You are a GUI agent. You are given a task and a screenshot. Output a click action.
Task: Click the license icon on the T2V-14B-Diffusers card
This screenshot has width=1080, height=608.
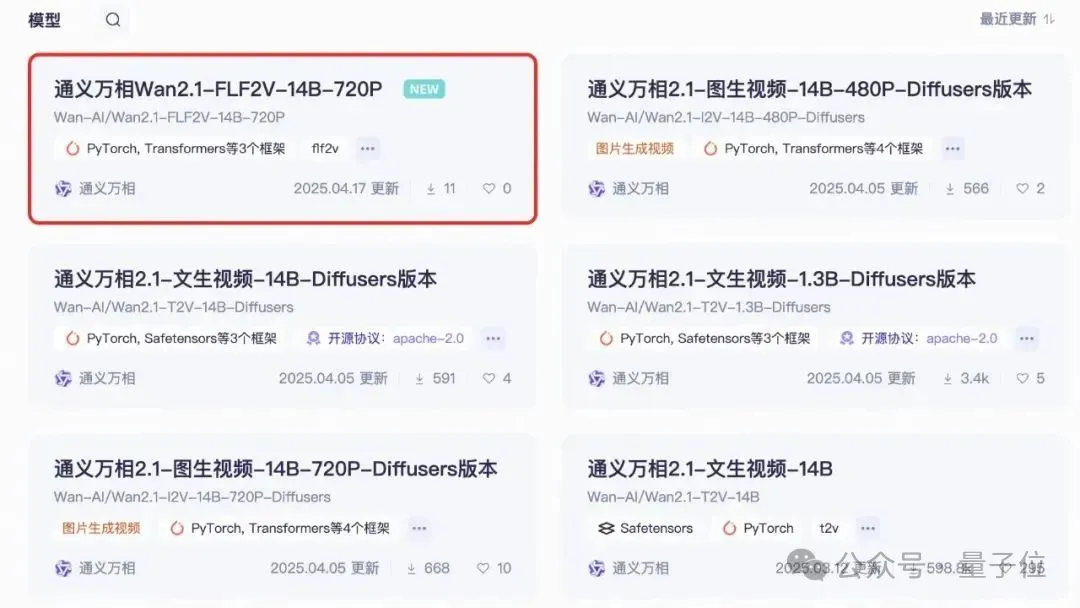(x=313, y=338)
